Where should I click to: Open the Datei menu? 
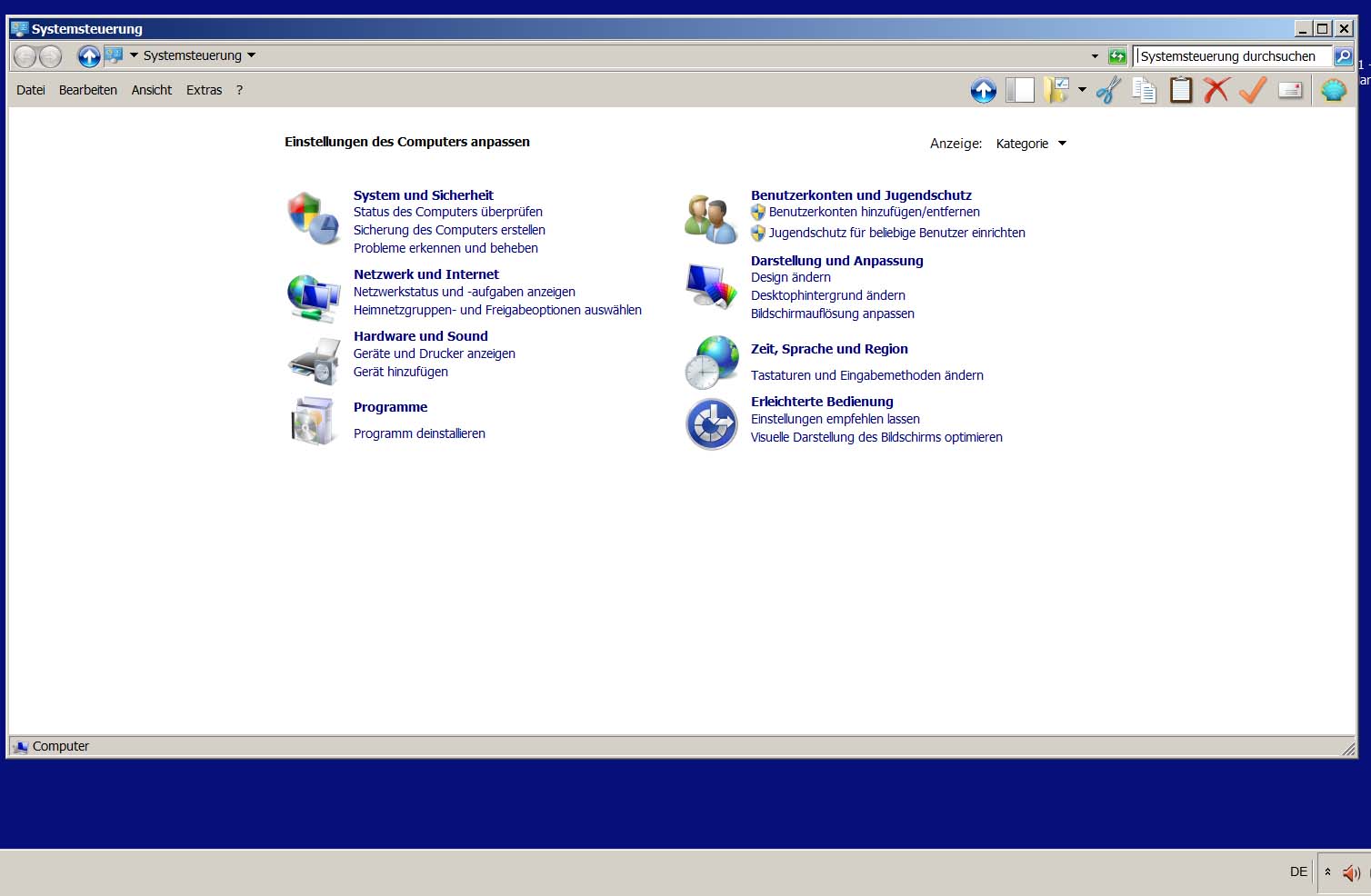click(x=31, y=90)
